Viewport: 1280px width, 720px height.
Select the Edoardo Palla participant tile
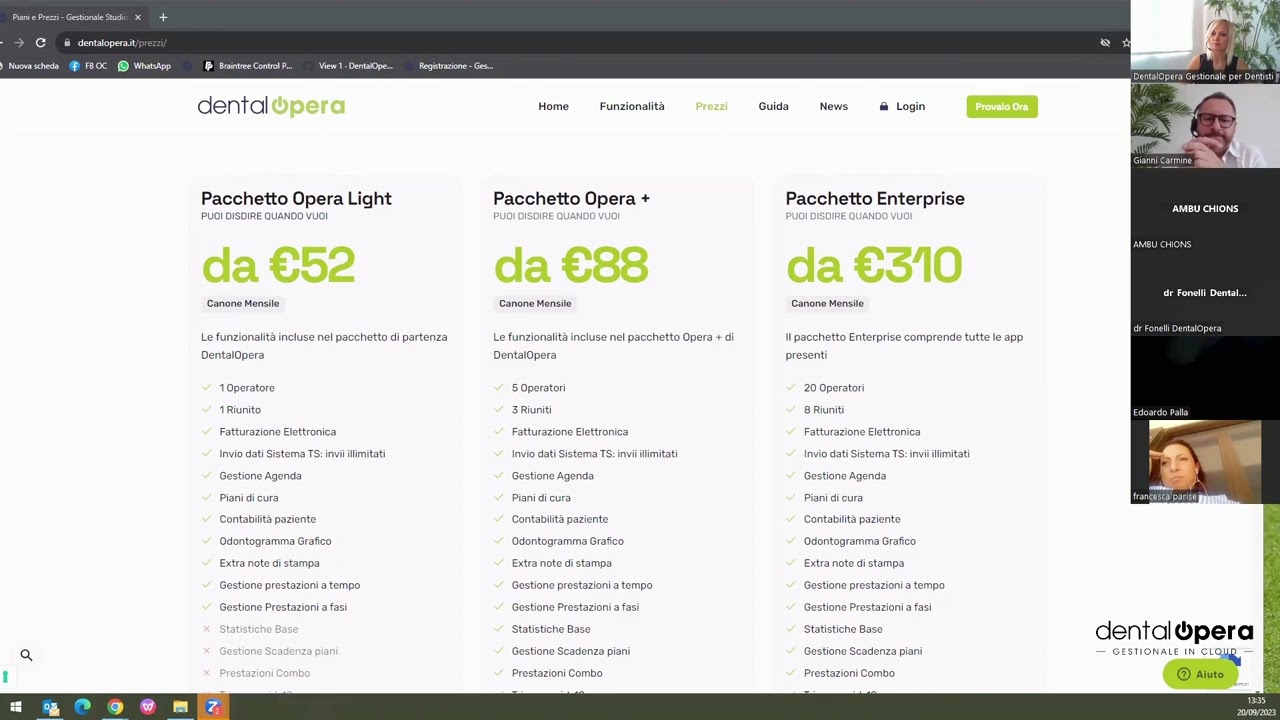click(1205, 378)
